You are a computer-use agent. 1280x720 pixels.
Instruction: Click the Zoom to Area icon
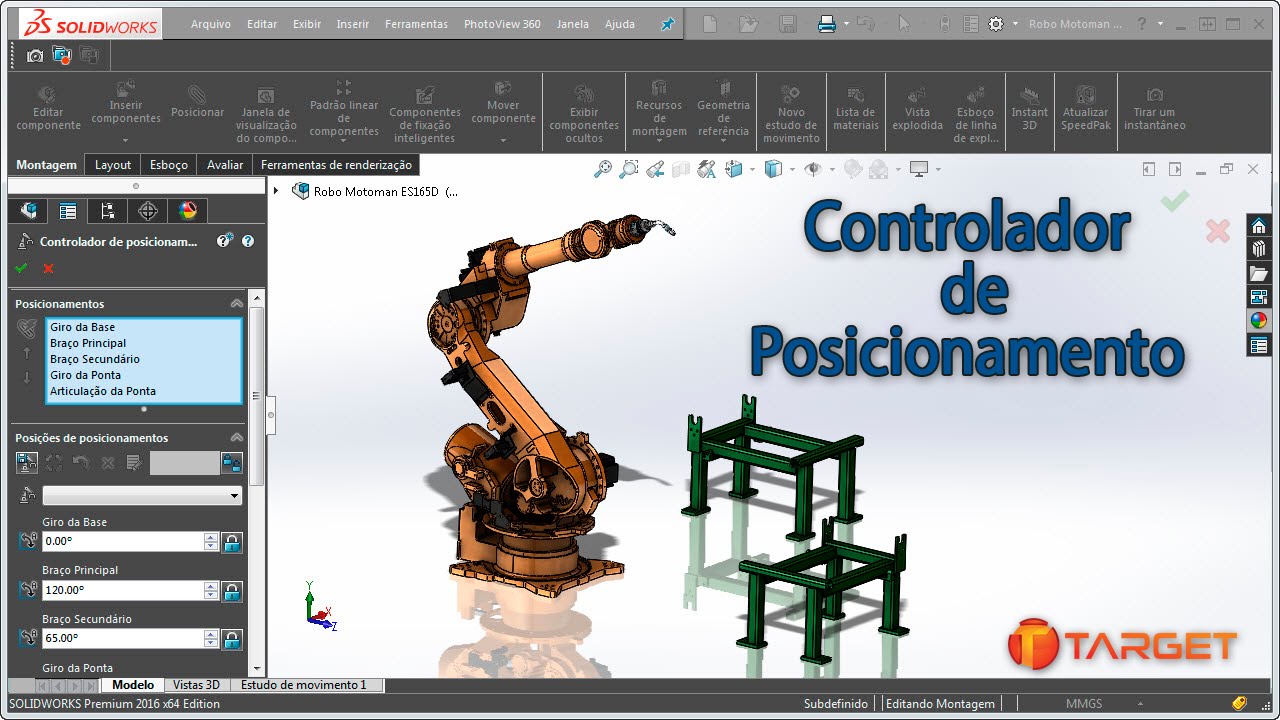(x=628, y=169)
